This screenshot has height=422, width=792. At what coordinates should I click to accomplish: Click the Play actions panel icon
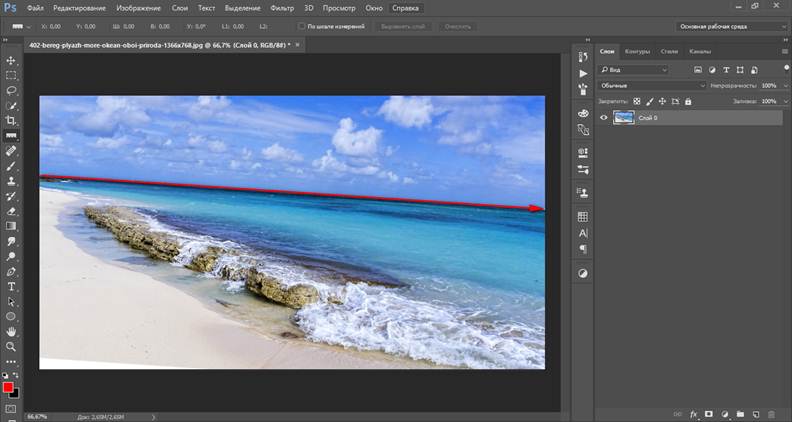583,73
